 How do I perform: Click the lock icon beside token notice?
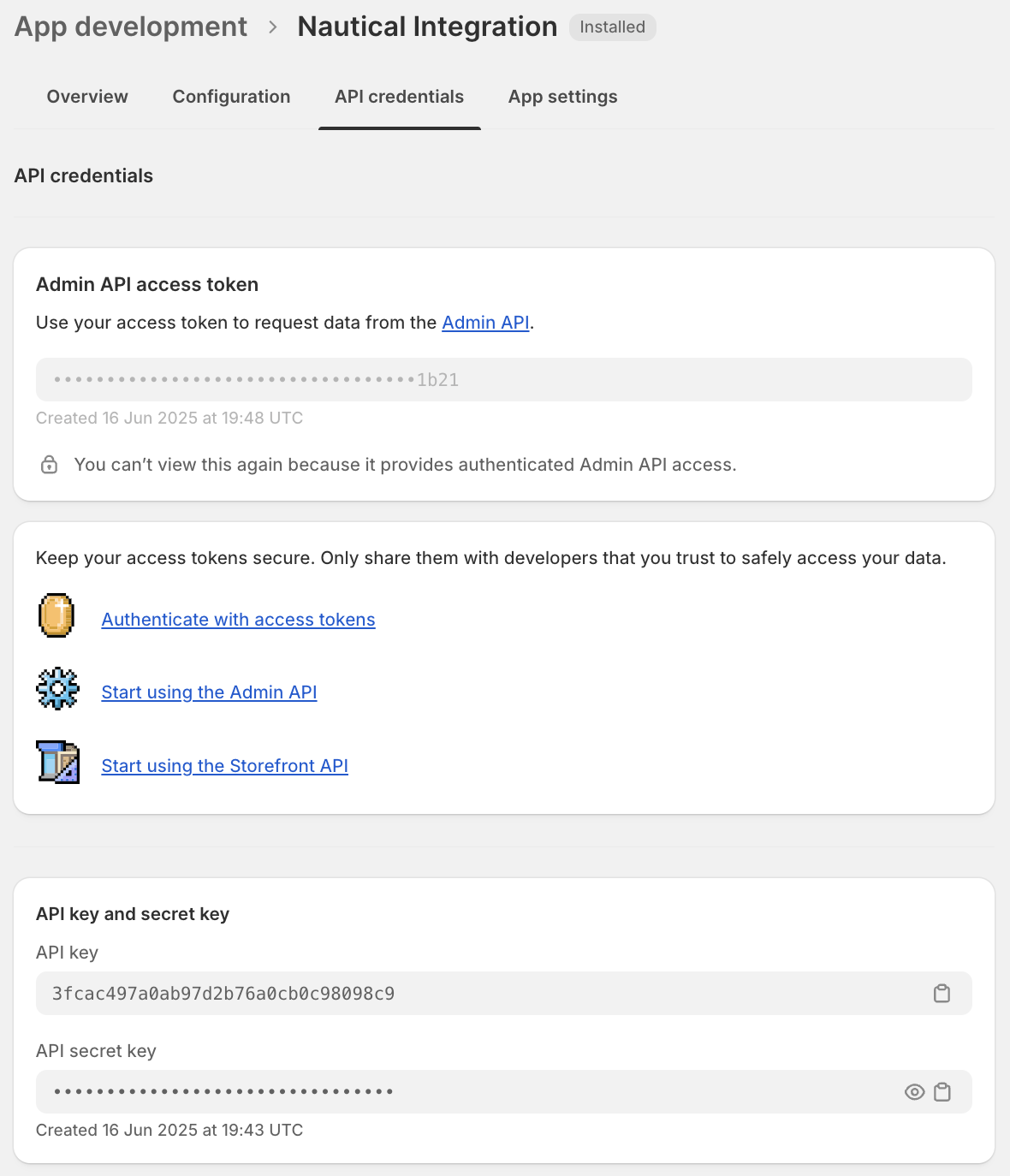click(50, 465)
